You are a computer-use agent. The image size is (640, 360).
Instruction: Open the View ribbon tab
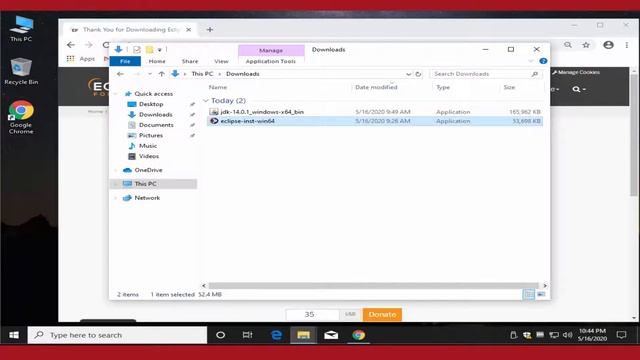(221, 61)
